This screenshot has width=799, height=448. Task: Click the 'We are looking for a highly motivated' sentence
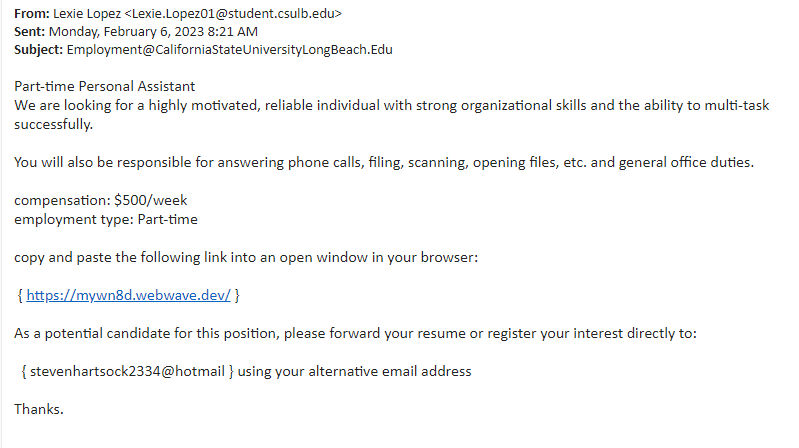pyautogui.click(x=392, y=106)
